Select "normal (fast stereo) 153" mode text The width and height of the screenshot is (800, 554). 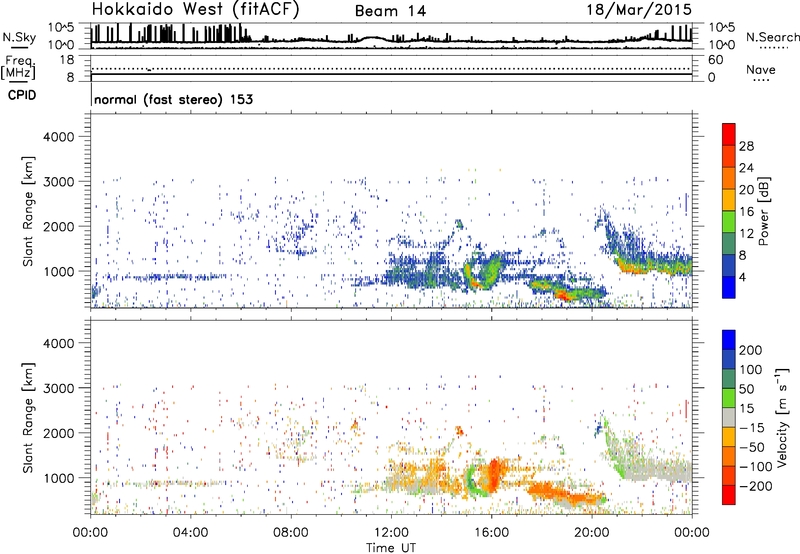173,99
